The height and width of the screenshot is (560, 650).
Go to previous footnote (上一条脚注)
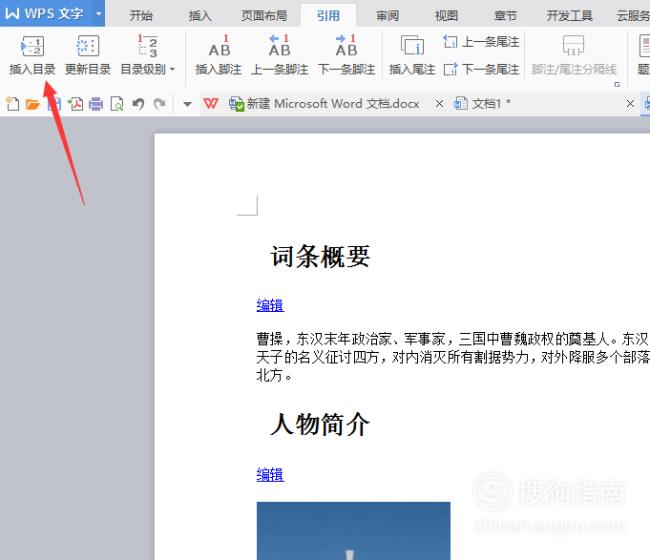[x=280, y=55]
